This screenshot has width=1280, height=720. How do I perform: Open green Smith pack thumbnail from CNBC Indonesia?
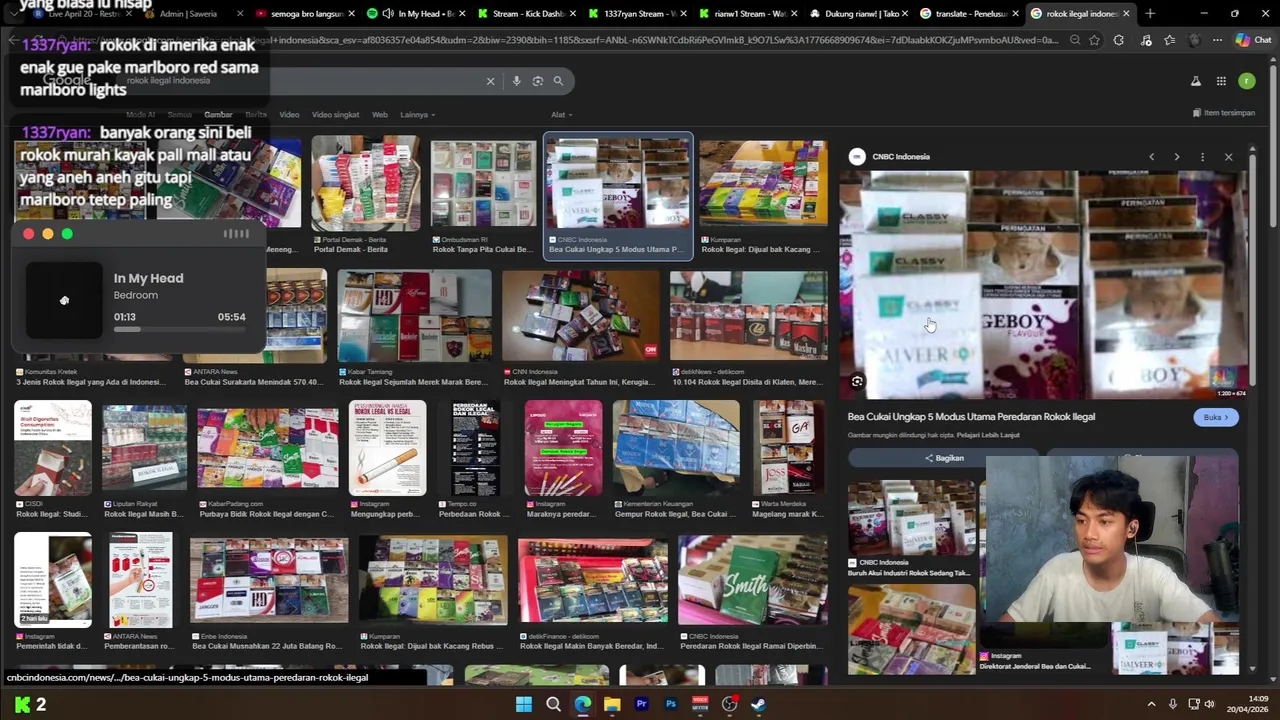(752, 580)
